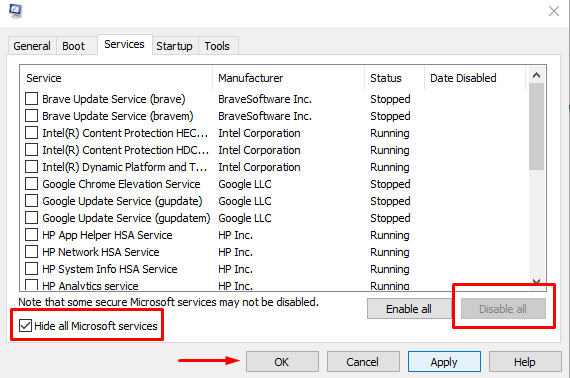Image resolution: width=570 pixels, height=378 pixels.
Task: Tick Google Update Service (gupdatem) checkbox
Action: 31,218
